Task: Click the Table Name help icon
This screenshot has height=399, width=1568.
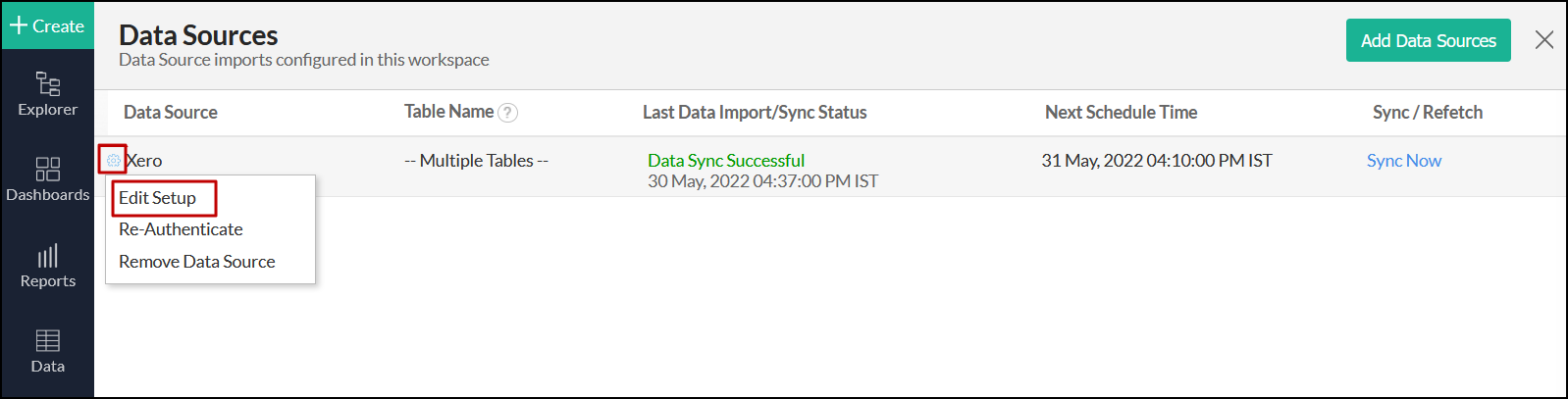Action: coord(507,113)
